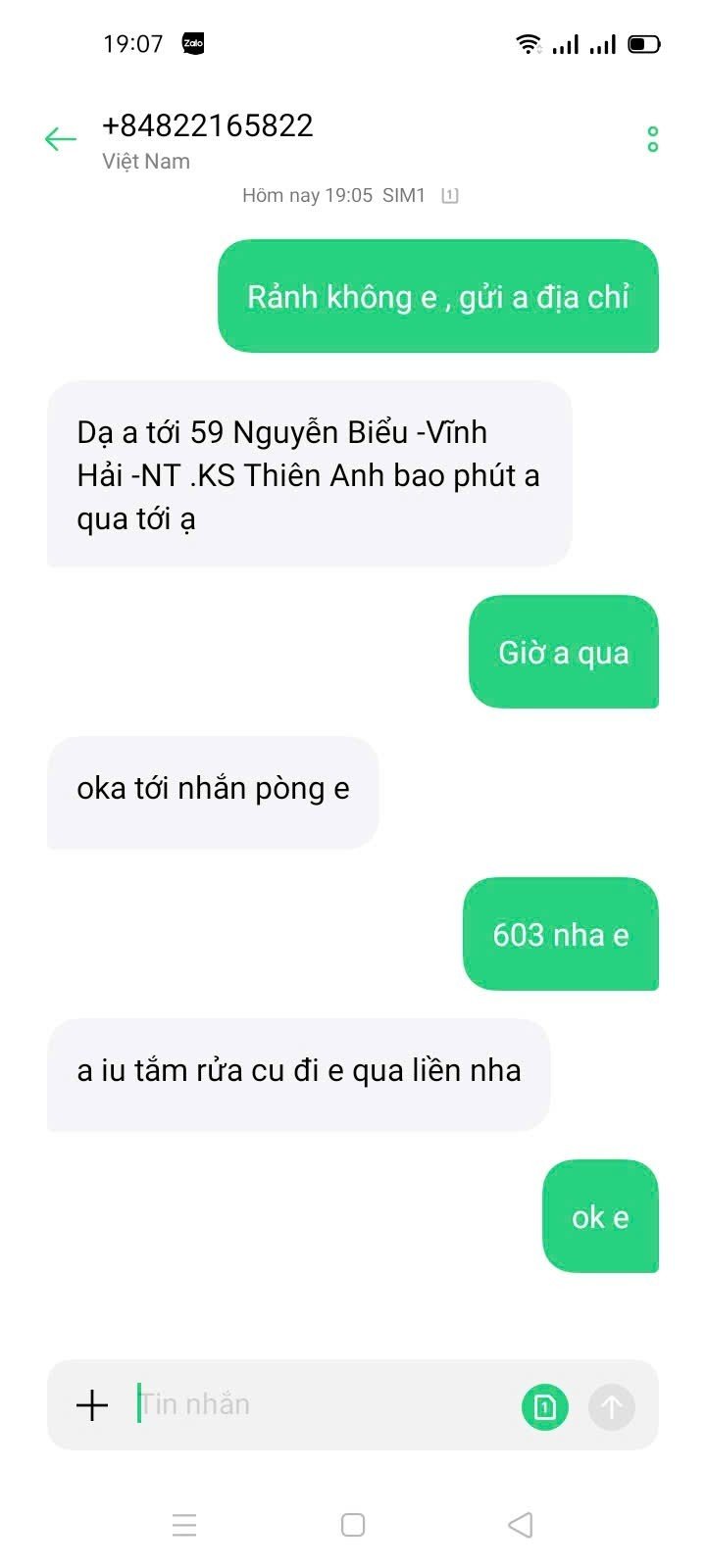Tap the Wi-Fi status icon
The image size is (706, 1568).
529,43
